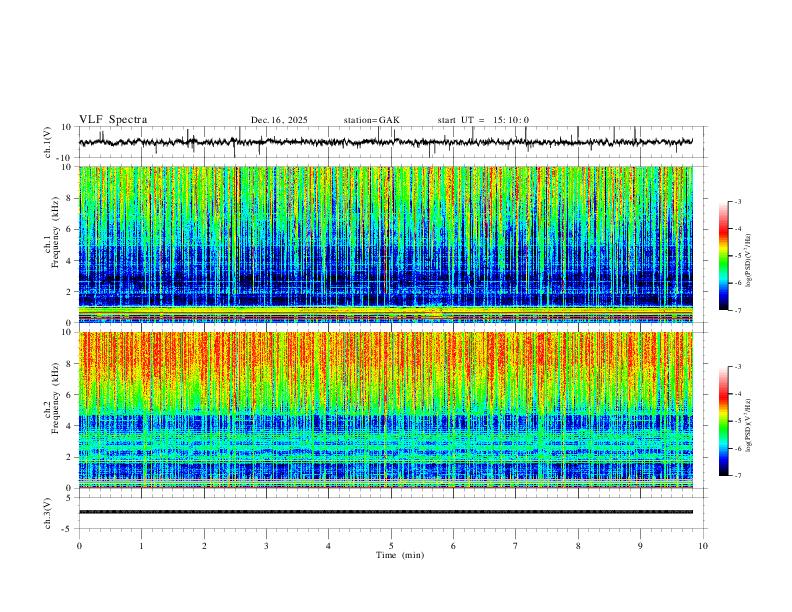Click the ch.1 colorbar log(PSD) label
Viewport: 792px width, 612px height.
[x=749, y=261]
